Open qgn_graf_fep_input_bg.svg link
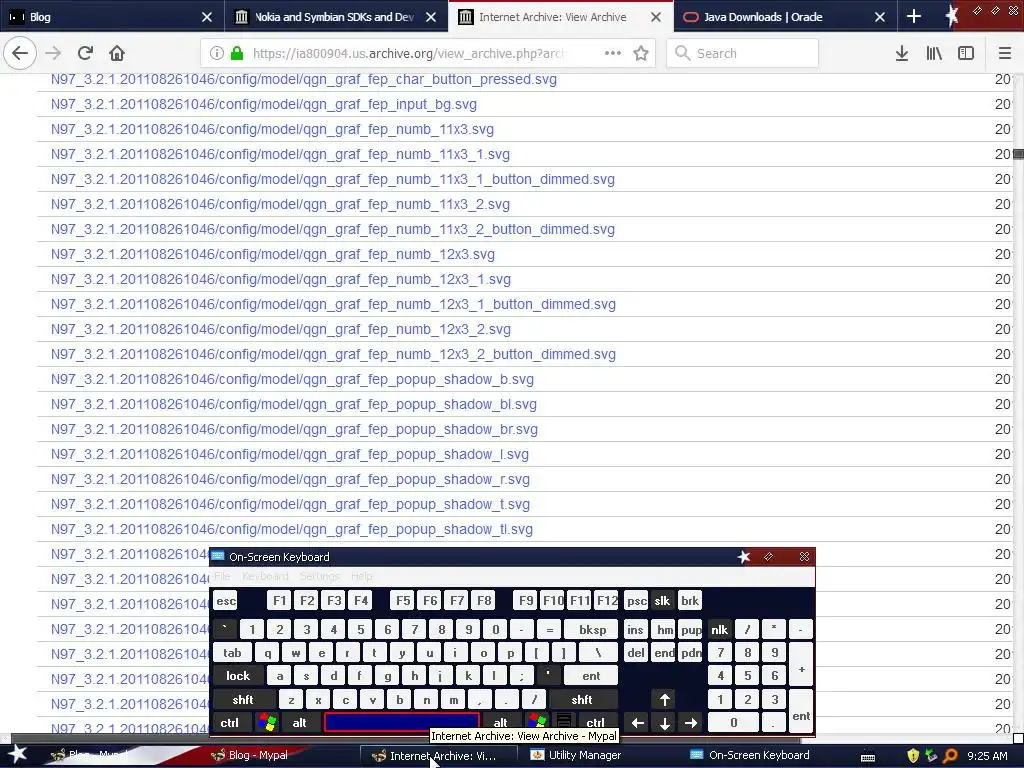Viewport: 1024px width, 768px height. (264, 104)
